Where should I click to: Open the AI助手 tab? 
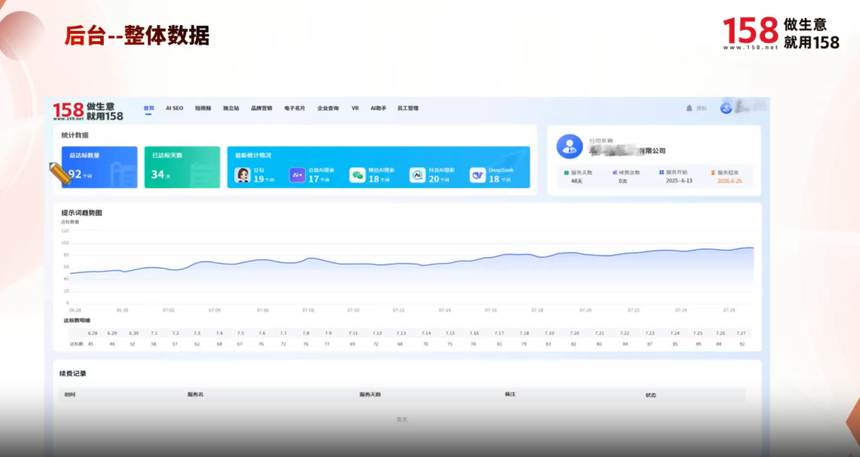(x=378, y=109)
